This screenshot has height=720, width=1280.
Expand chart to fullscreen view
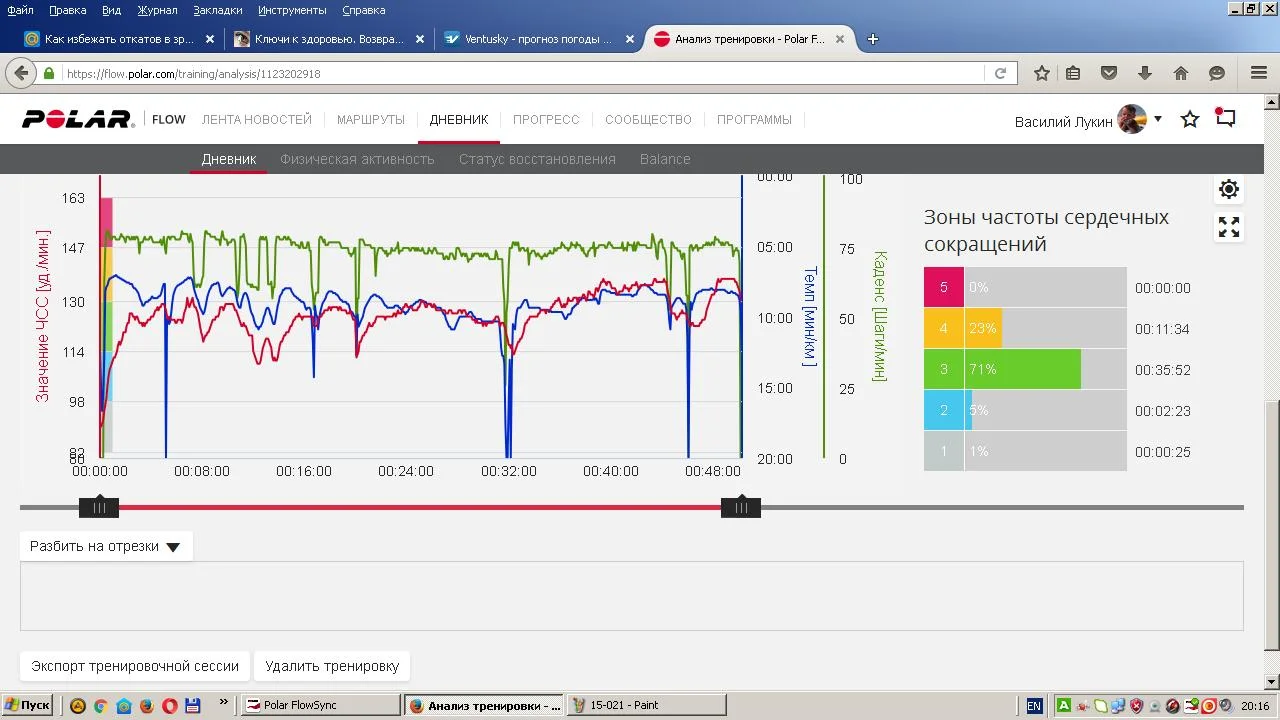[x=1229, y=228]
